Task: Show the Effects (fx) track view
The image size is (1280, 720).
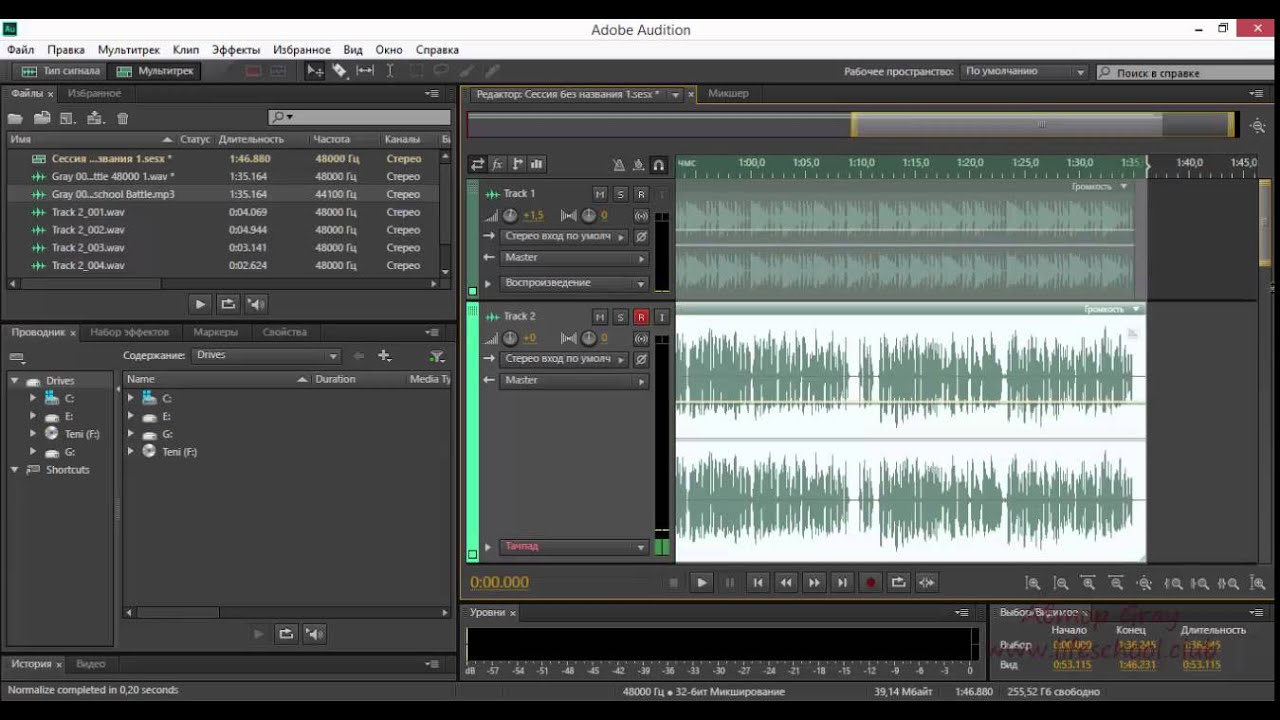Action: click(x=497, y=164)
